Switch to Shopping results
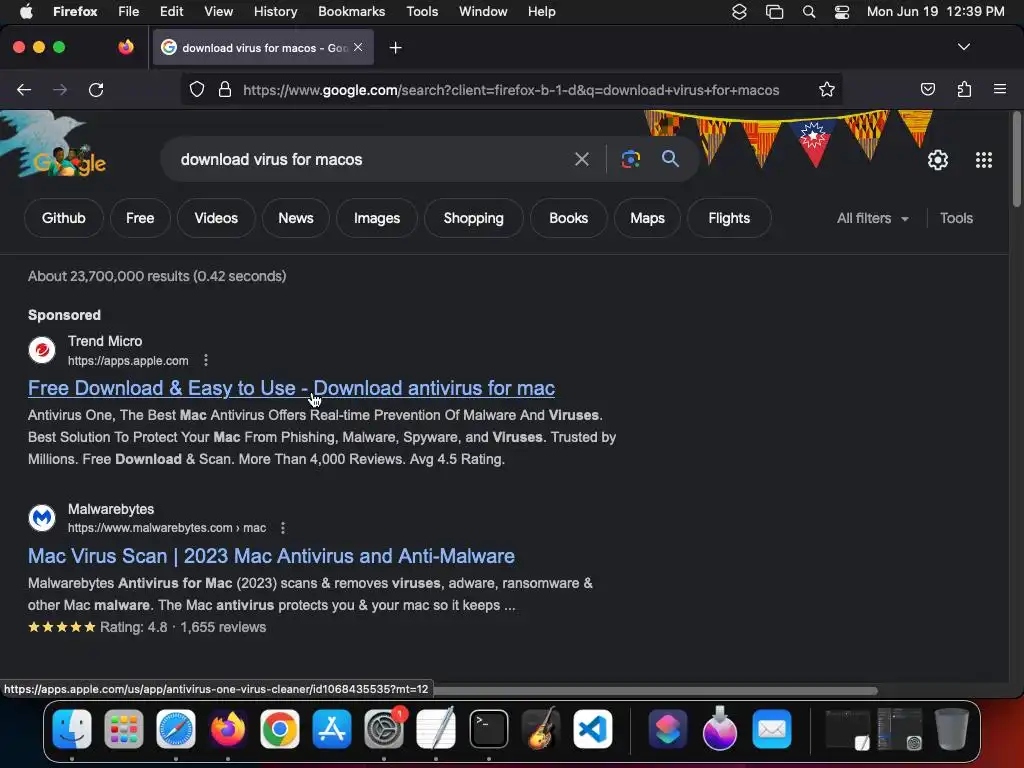Screen dimensions: 1024x768 coord(473,218)
